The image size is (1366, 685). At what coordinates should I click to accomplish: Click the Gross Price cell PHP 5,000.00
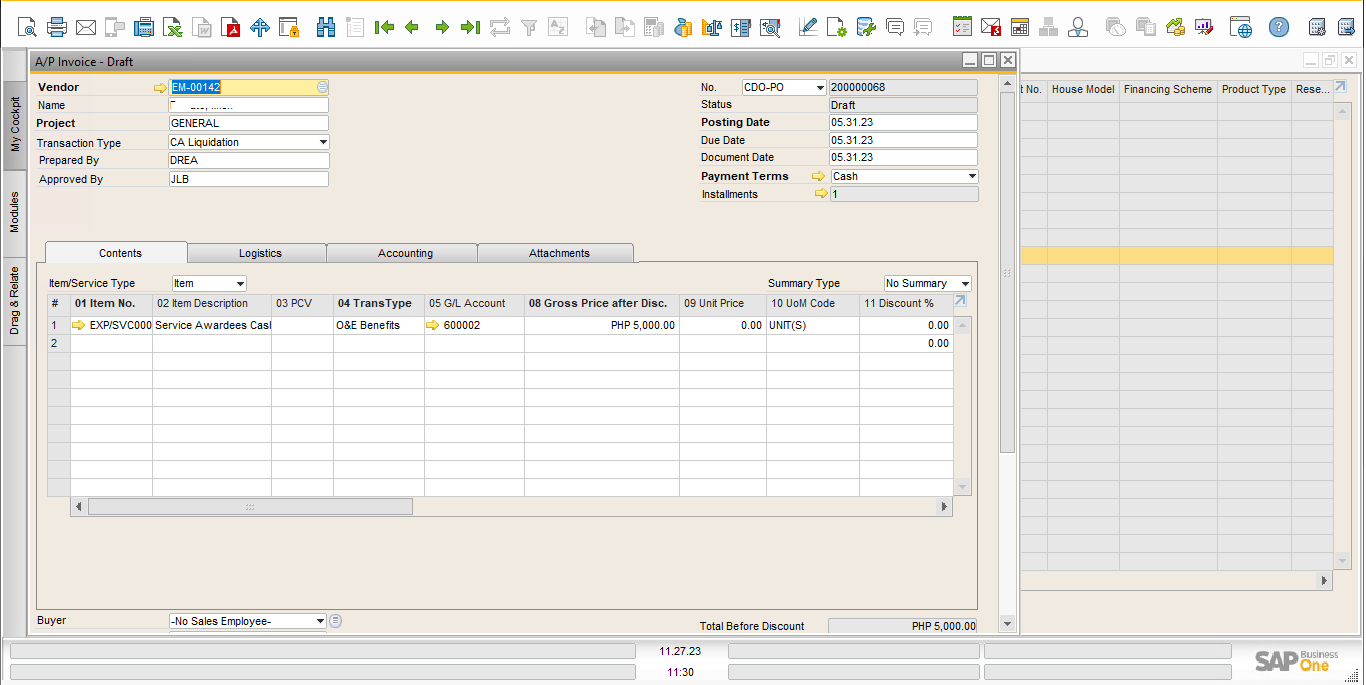coord(602,325)
